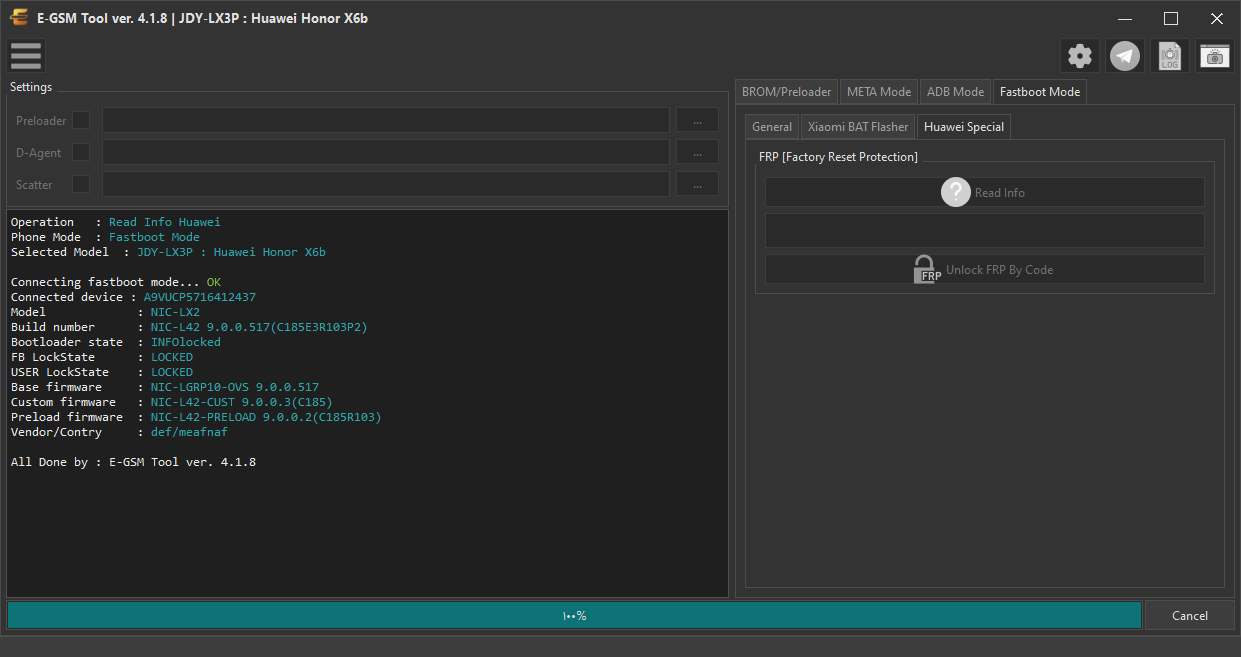Screen dimensions: 1241x657
Task: Browse for Scatter file with ellipsis button
Action: pos(697,184)
